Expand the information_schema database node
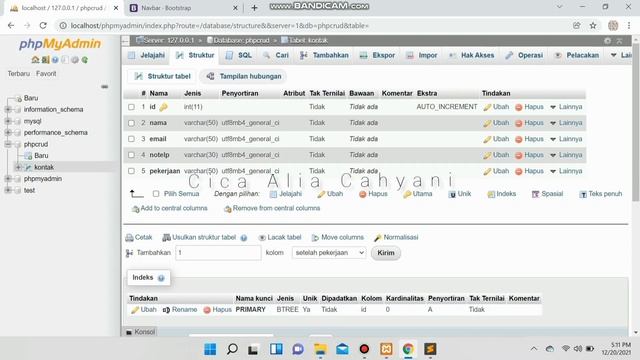The image size is (640, 360). [8, 109]
